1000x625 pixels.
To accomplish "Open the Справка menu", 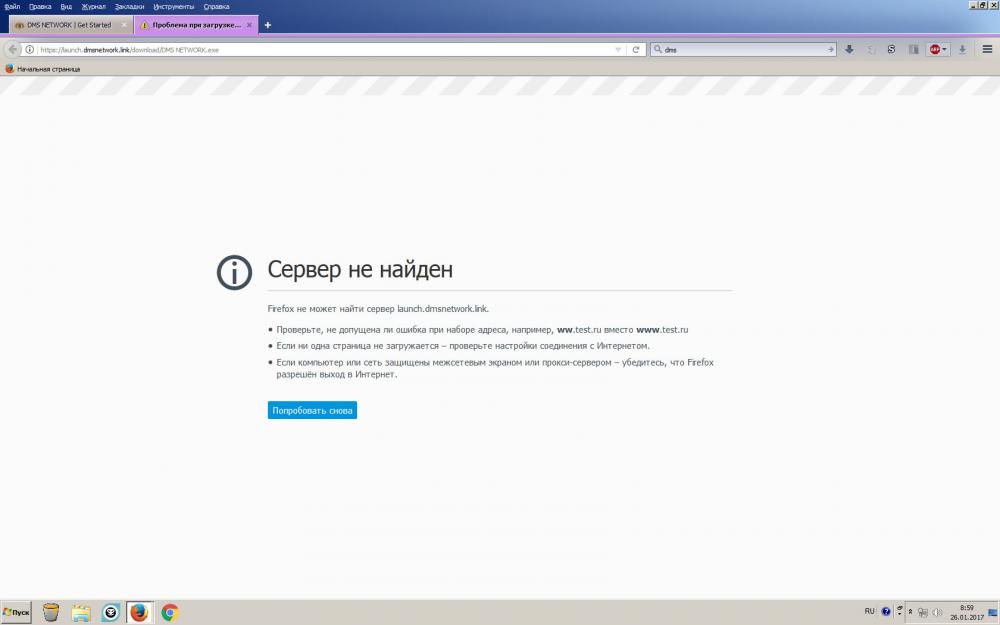I will [x=216, y=6].
